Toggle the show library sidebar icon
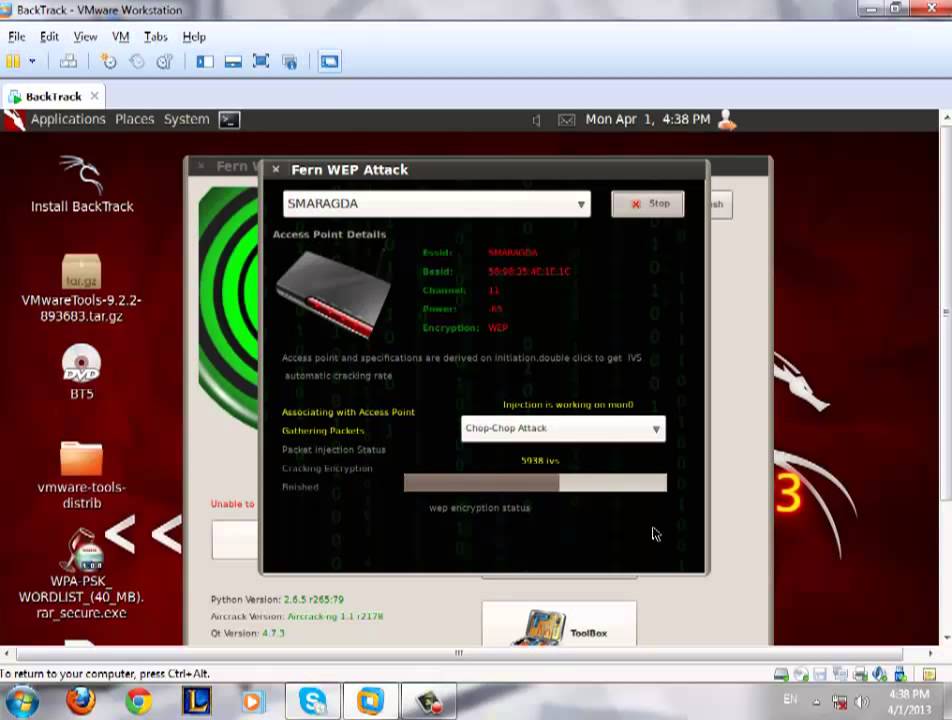The width and height of the screenshot is (952, 720). 205,61
